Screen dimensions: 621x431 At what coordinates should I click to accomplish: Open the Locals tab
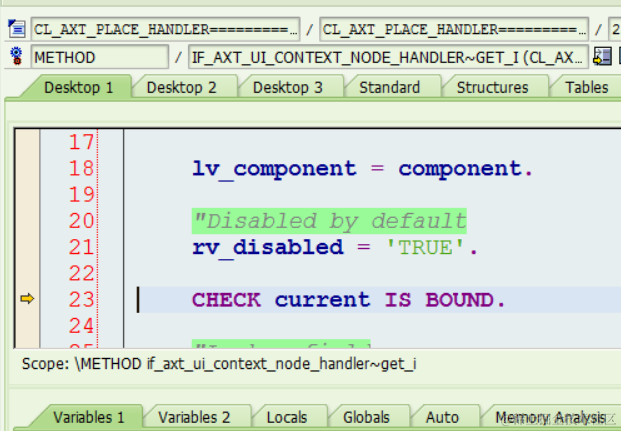click(287, 417)
